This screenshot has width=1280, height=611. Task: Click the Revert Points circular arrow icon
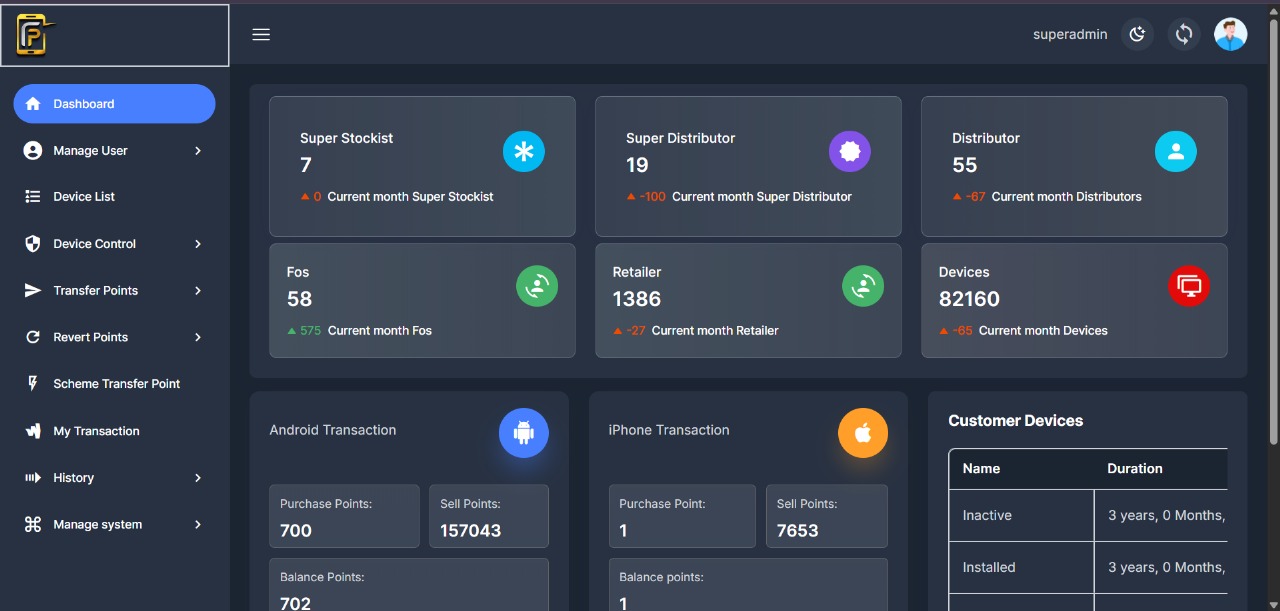[33, 338]
